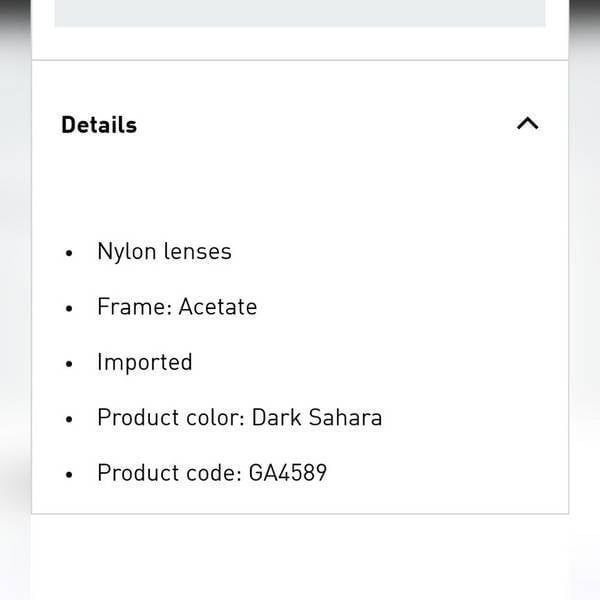600x600 pixels.
Task: Click the Imported list item
Action: (145, 362)
